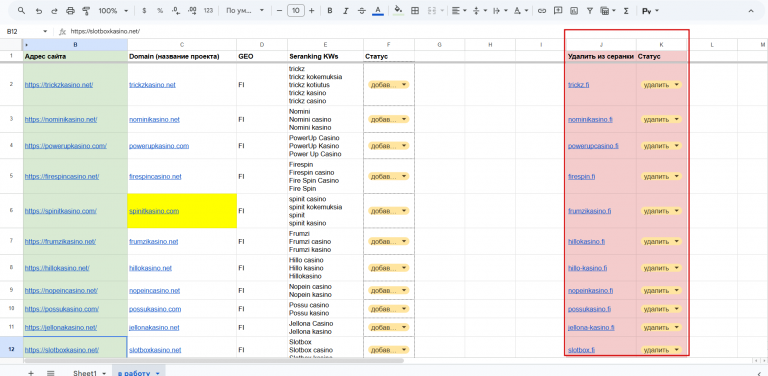Select column J header
Viewport: 768px width, 376px height.
point(600,45)
